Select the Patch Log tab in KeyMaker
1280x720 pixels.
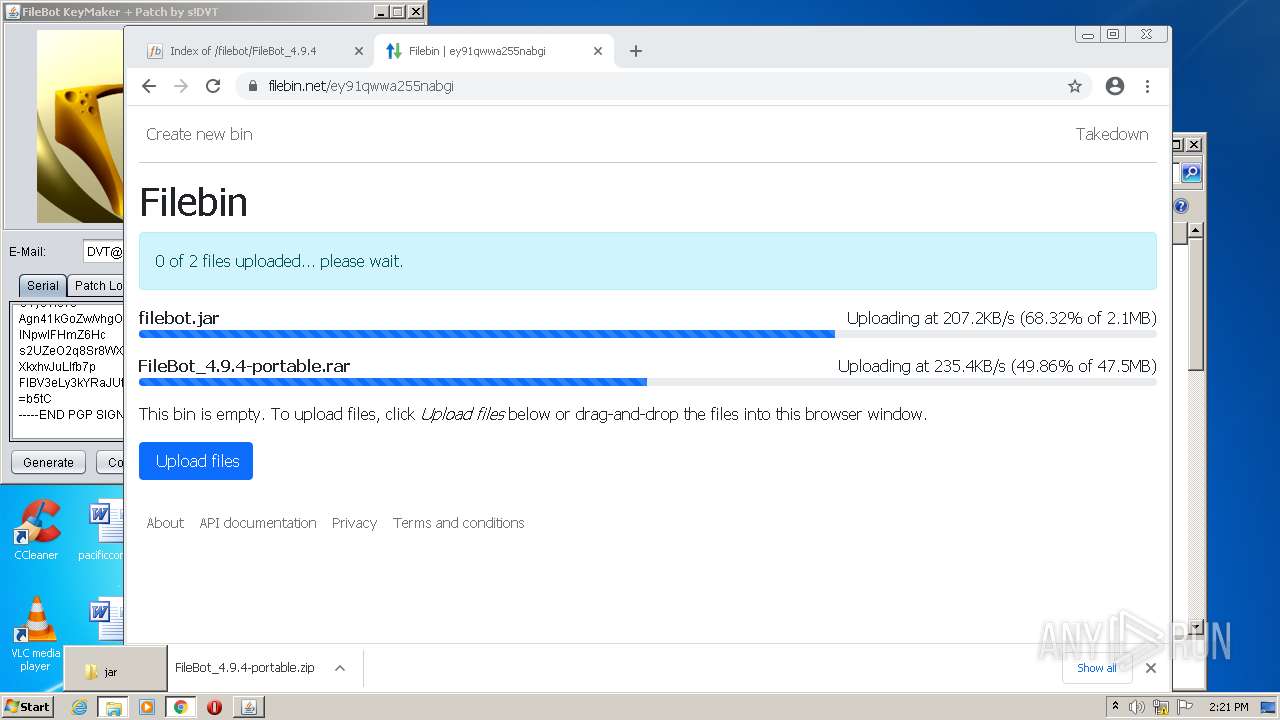97,285
